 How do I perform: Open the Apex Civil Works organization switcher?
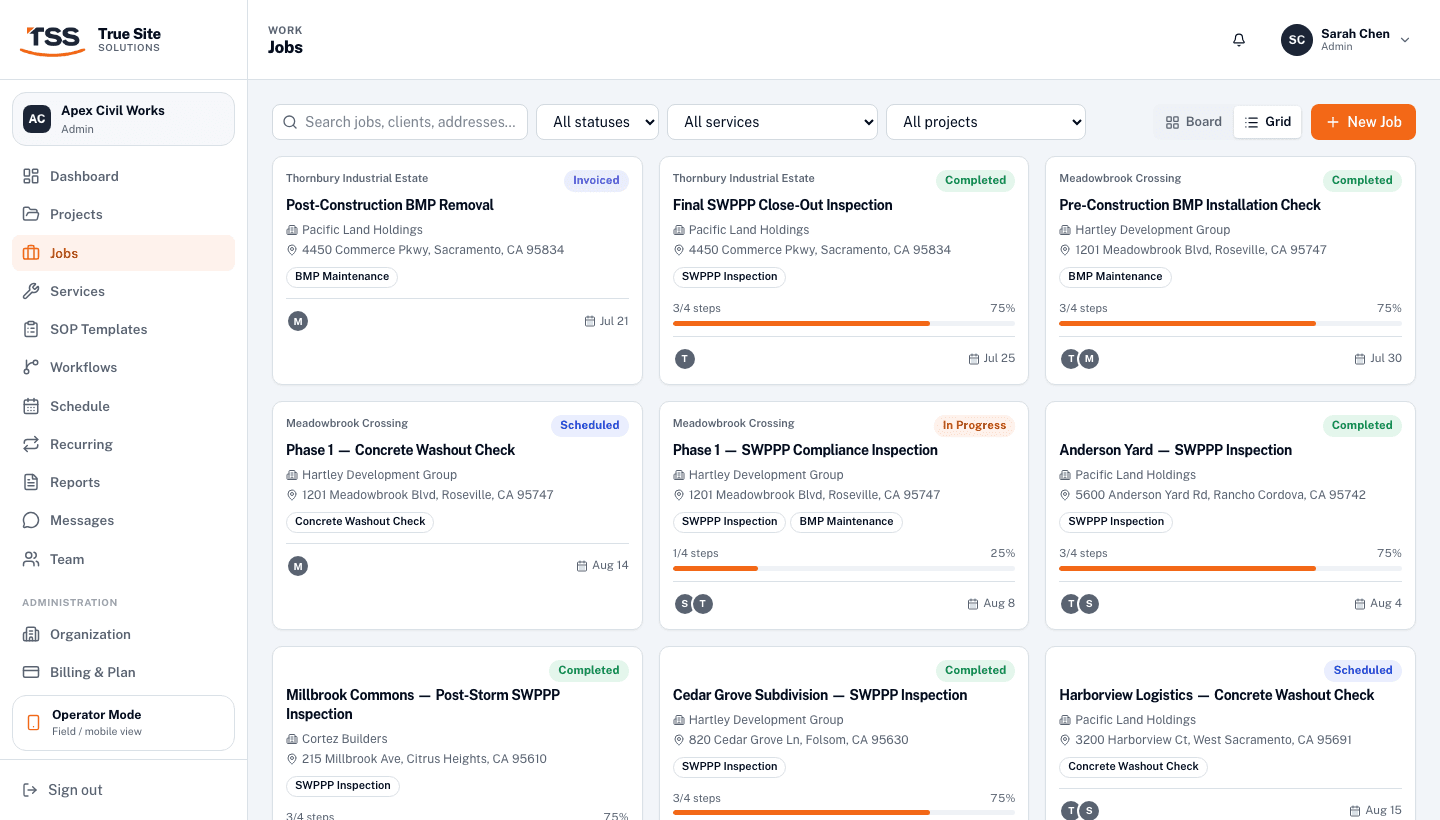point(123,119)
